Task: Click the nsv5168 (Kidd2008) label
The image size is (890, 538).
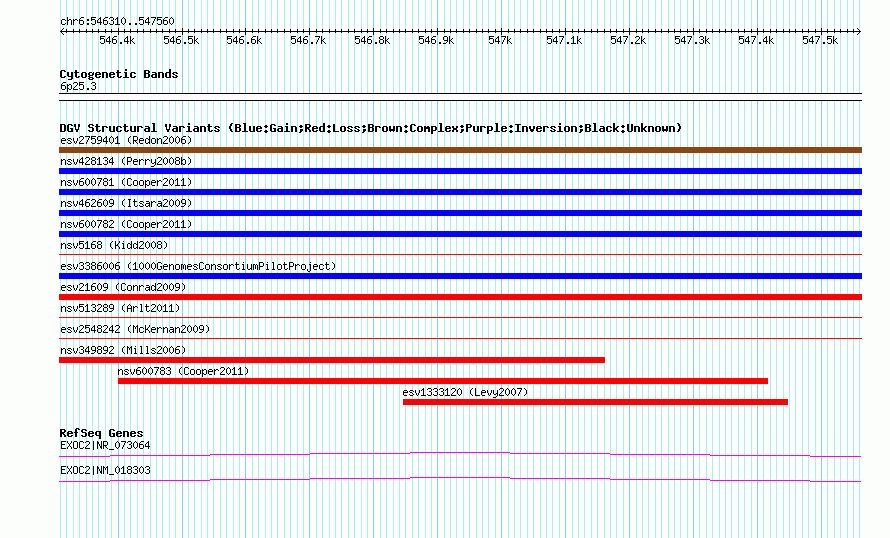Action: click(114, 245)
